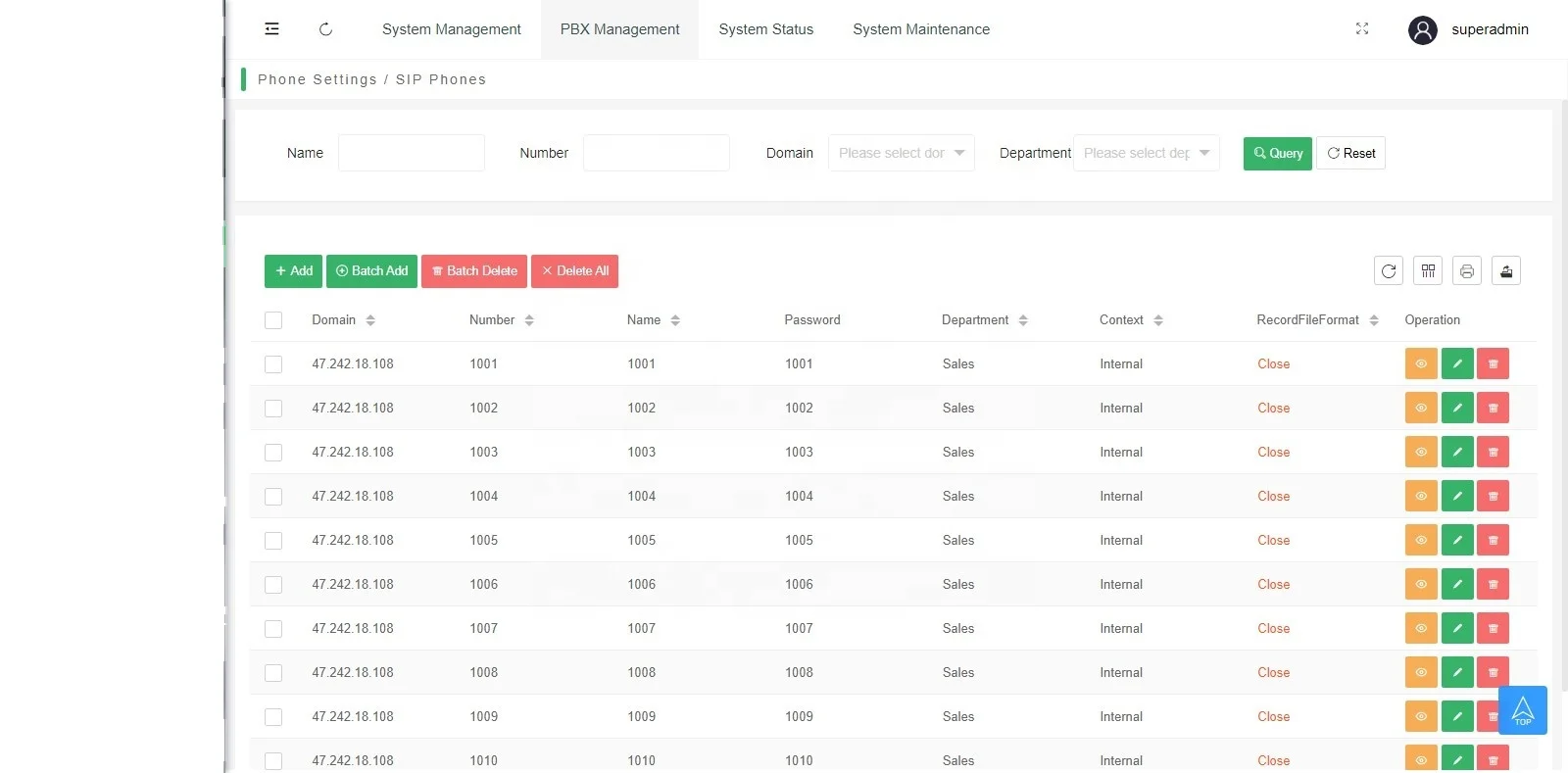
Task: Edit extension 1006 row
Action: 1457,584
